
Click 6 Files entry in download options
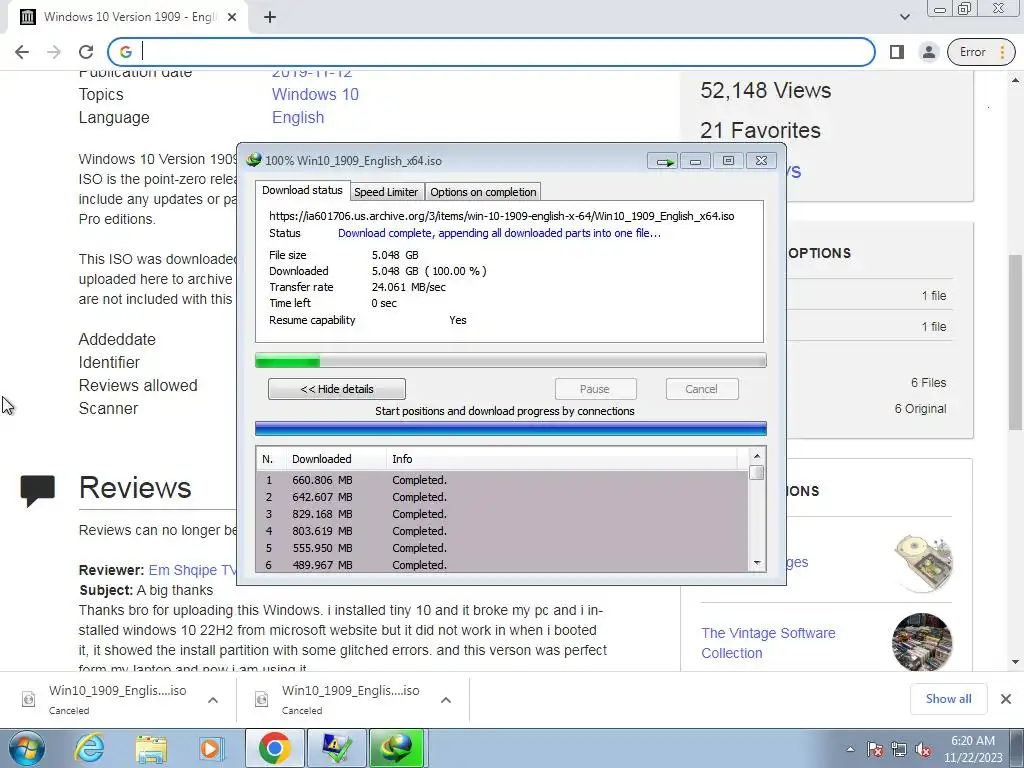928,383
